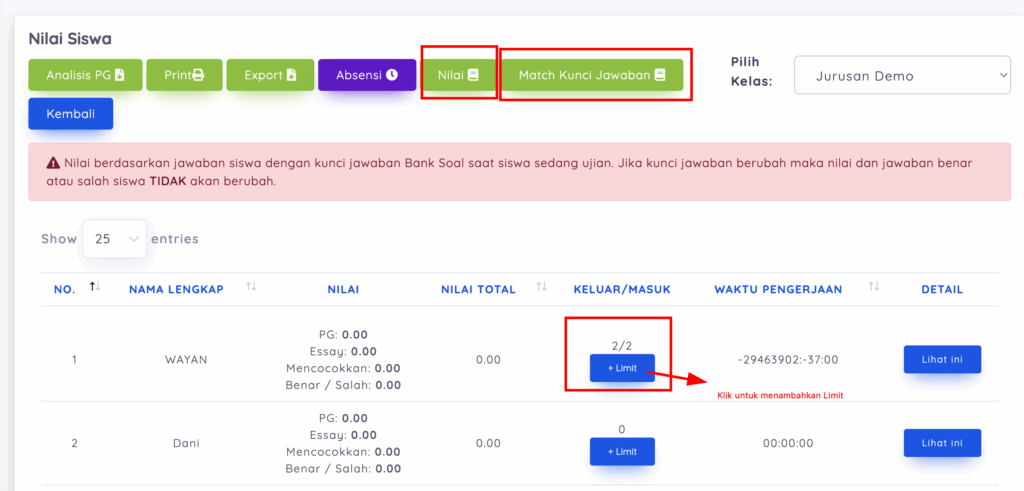
Task: Click the Keluar/Masuk column header
Action: click(x=621, y=289)
